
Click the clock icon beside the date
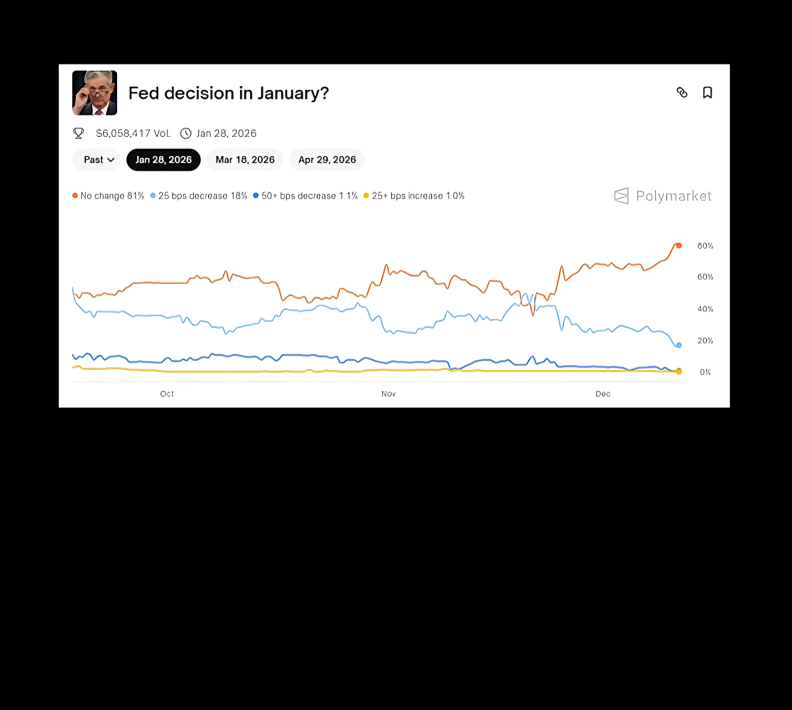tap(186, 133)
